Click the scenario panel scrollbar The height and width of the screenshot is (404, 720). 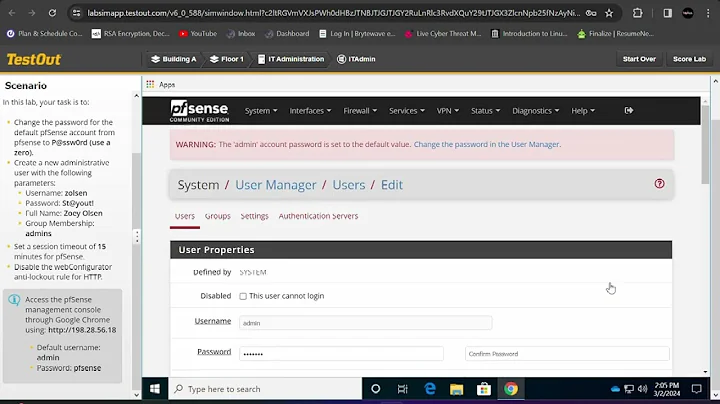click(136, 271)
